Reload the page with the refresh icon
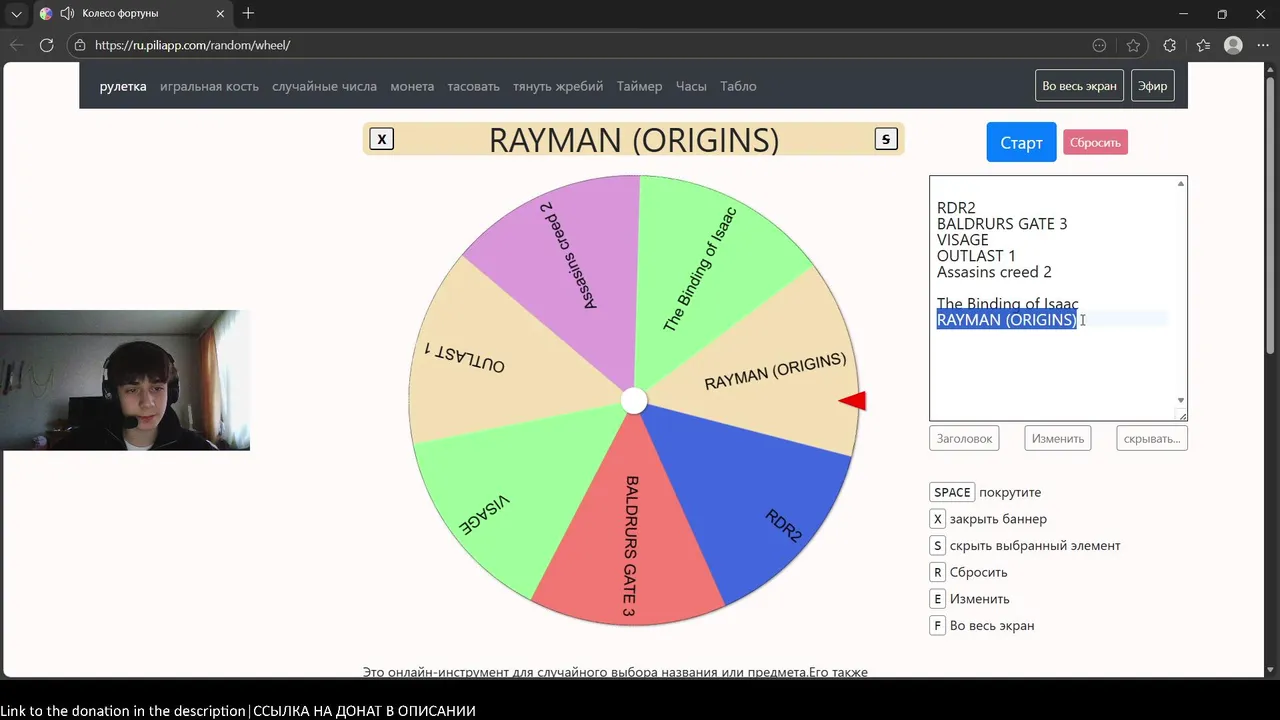Screen dimensions: 1280x720 click(46, 45)
